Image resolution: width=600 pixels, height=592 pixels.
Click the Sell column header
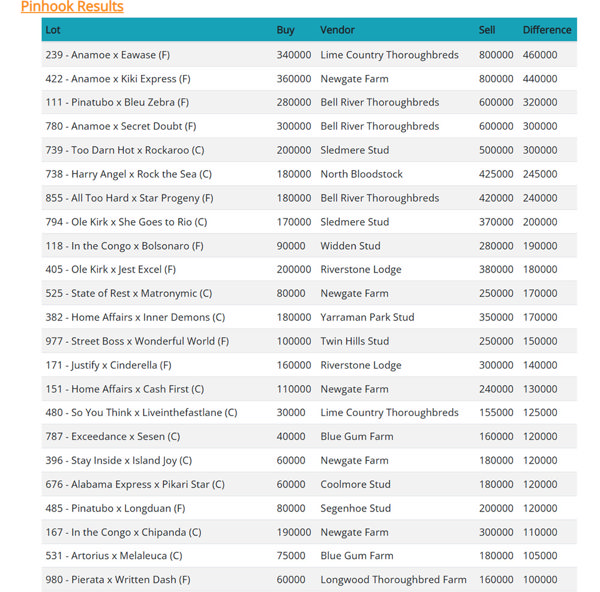[x=487, y=30]
